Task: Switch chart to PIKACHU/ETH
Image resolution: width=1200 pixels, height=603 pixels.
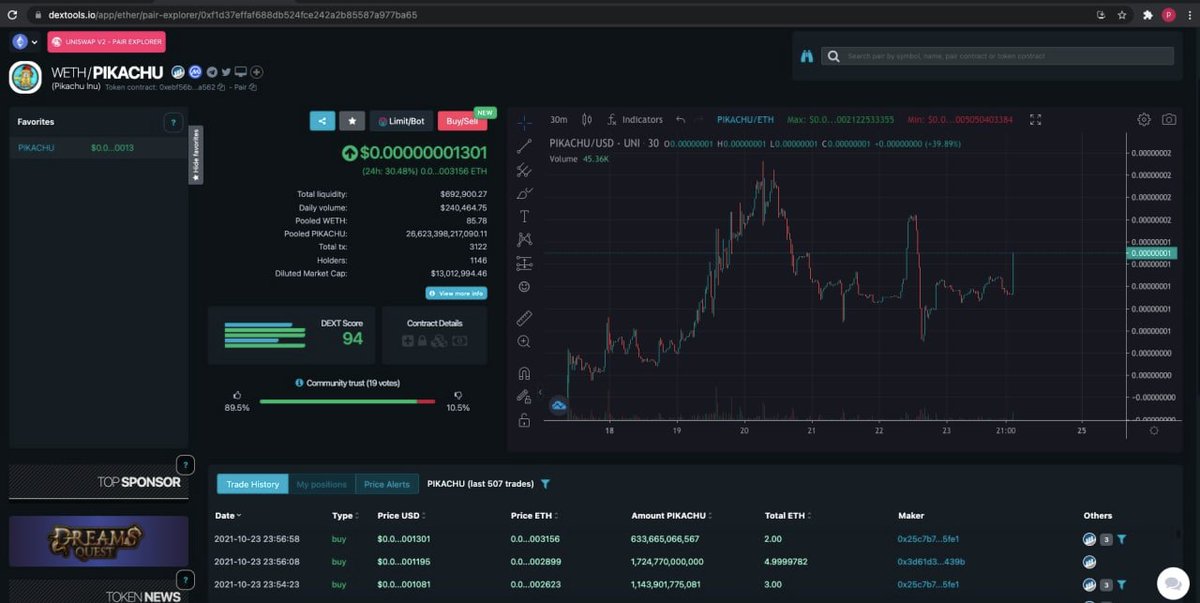Action: (x=747, y=120)
